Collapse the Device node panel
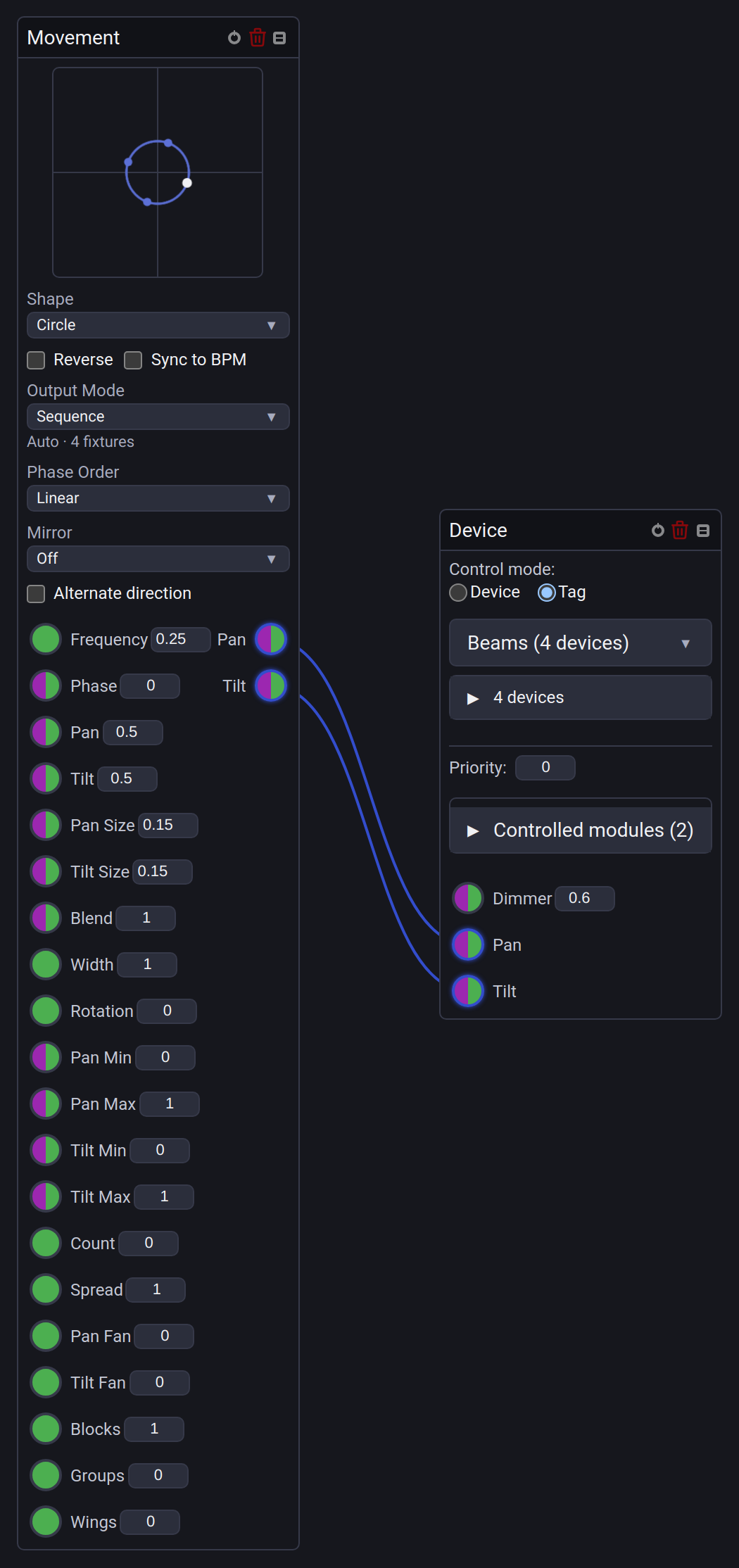This screenshot has height=1568, width=739. [x=703, y=531]
